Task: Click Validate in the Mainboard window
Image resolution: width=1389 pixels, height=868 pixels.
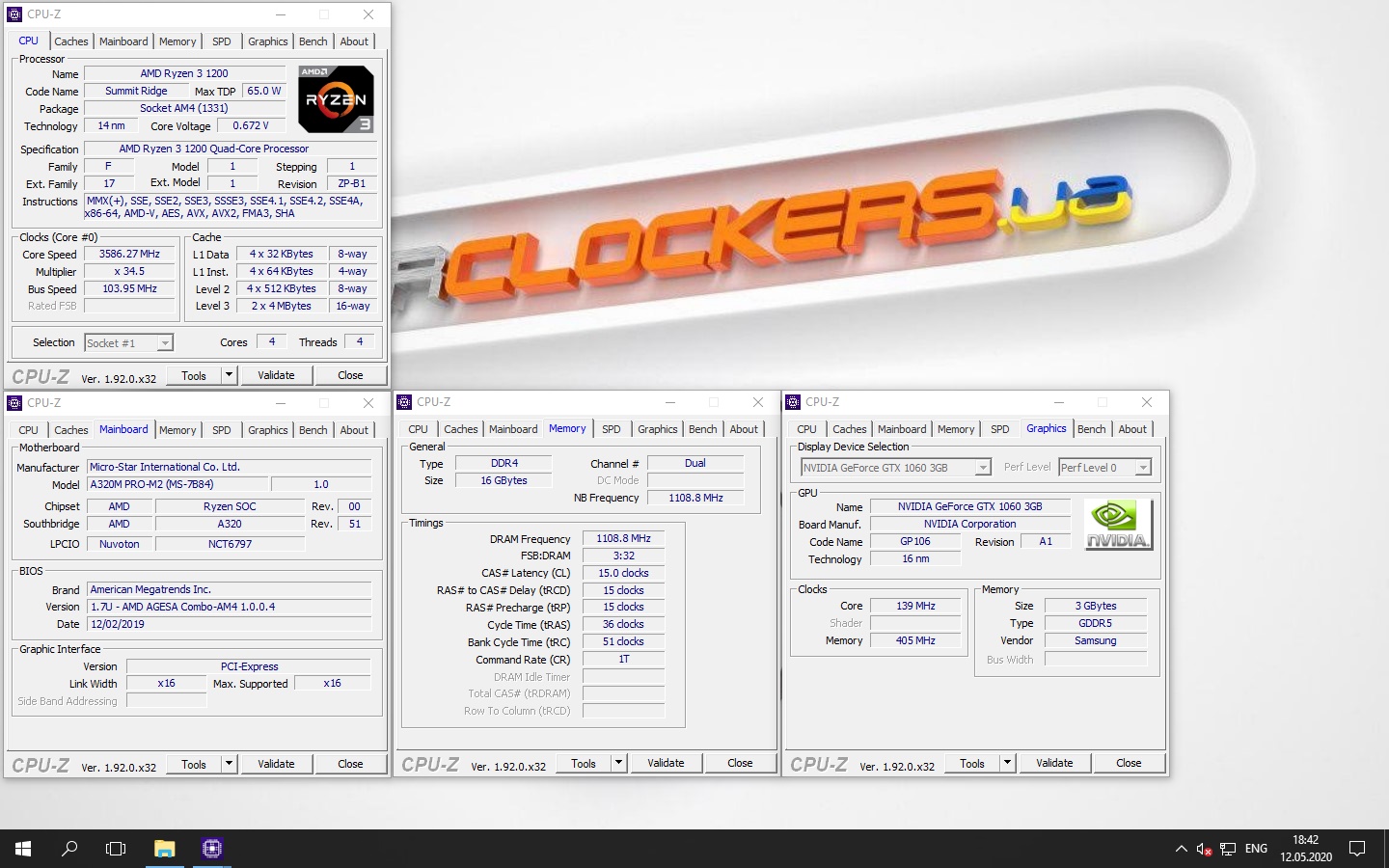Action: (276, 764)
